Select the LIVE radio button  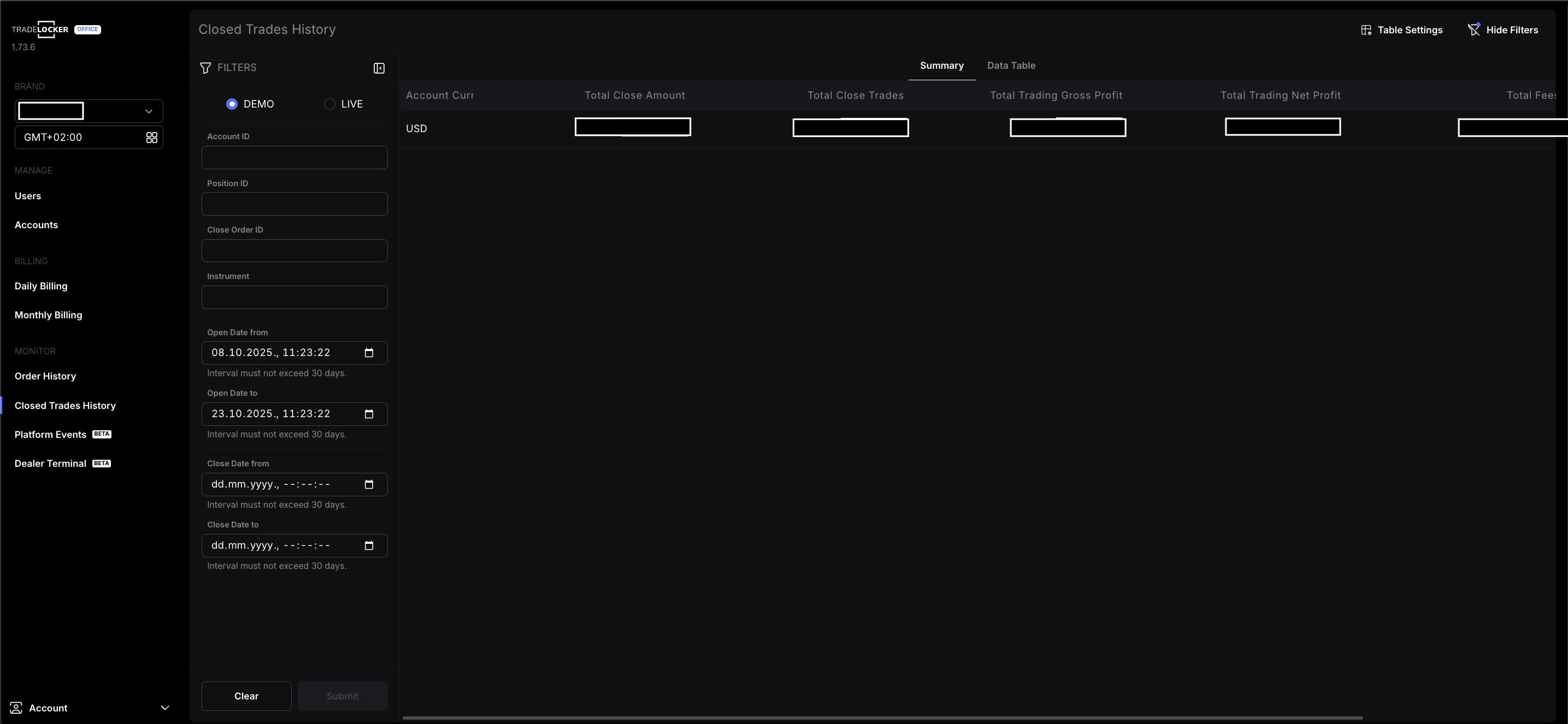coord(329,104)
